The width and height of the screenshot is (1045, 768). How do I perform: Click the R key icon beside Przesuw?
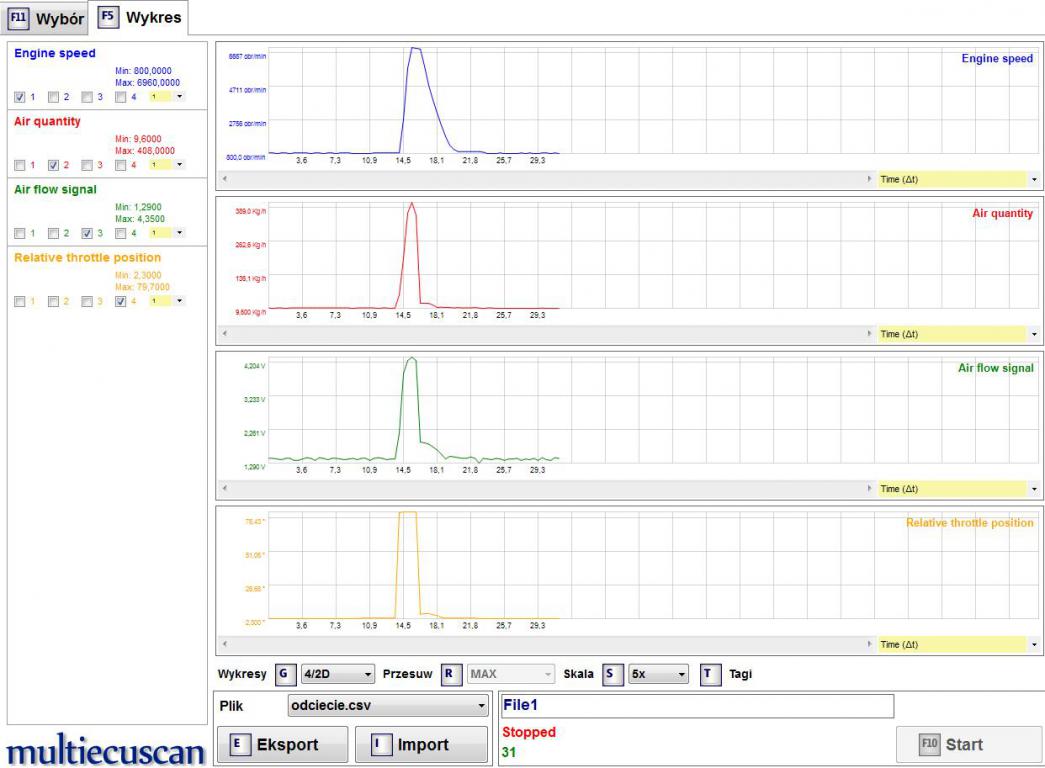click(452, 674)
